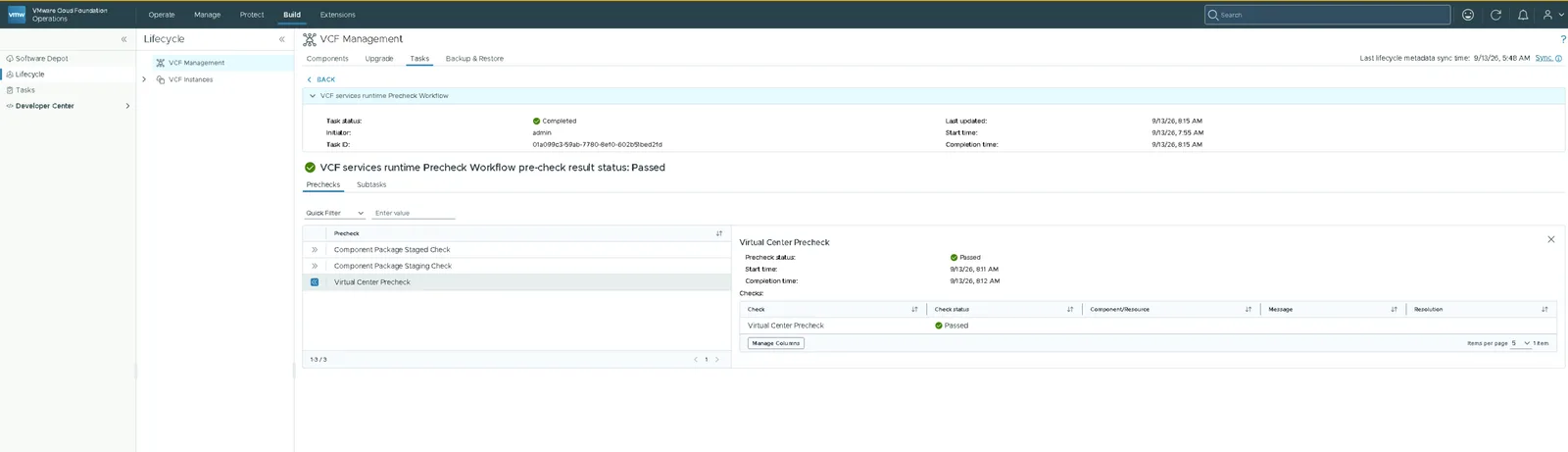1568x452 pixels.
Task: Click the Sync info icon
Action: pyautogui.click(x=1559, y=59)
